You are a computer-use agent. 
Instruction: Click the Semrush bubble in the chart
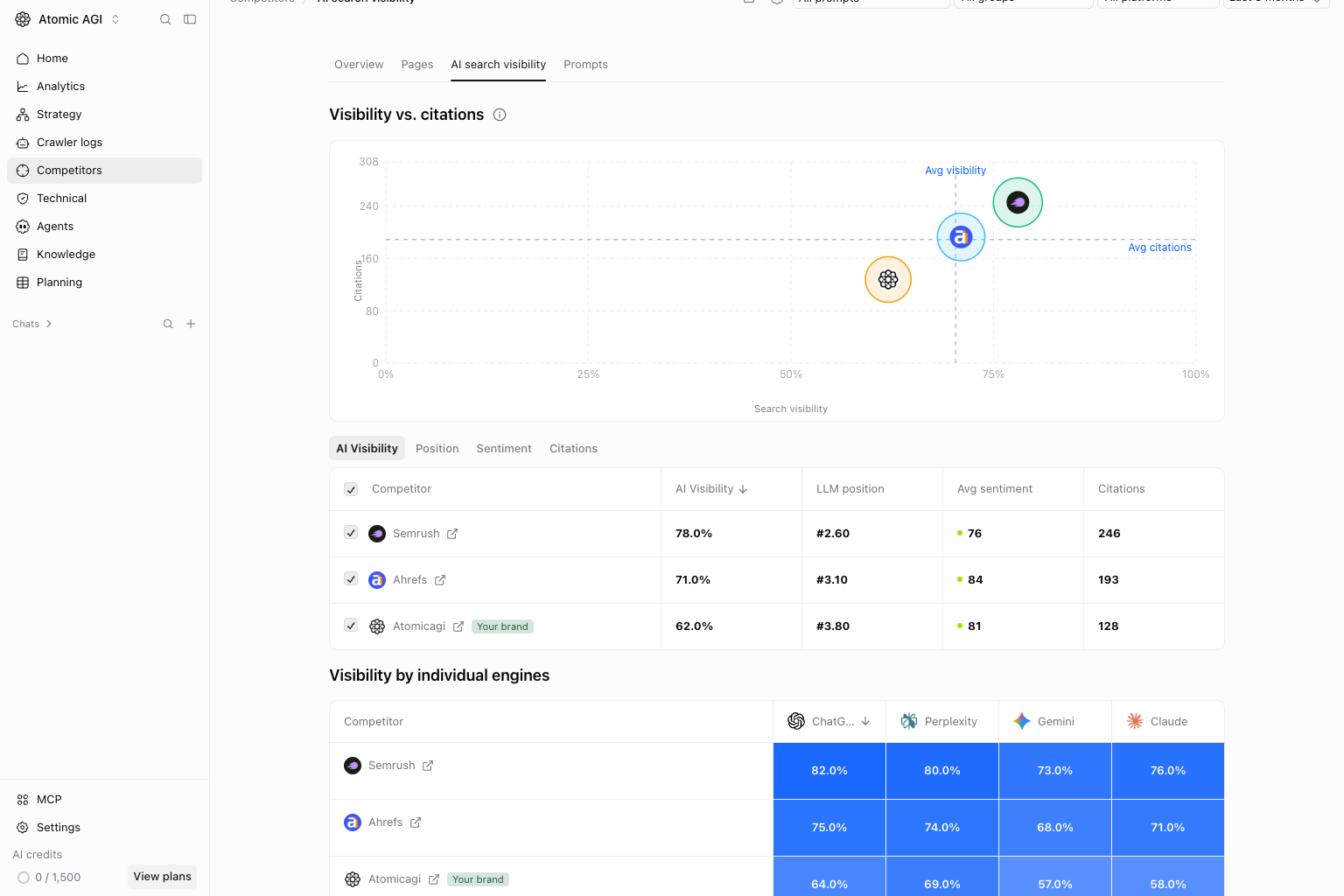[x=1018, y=202]
